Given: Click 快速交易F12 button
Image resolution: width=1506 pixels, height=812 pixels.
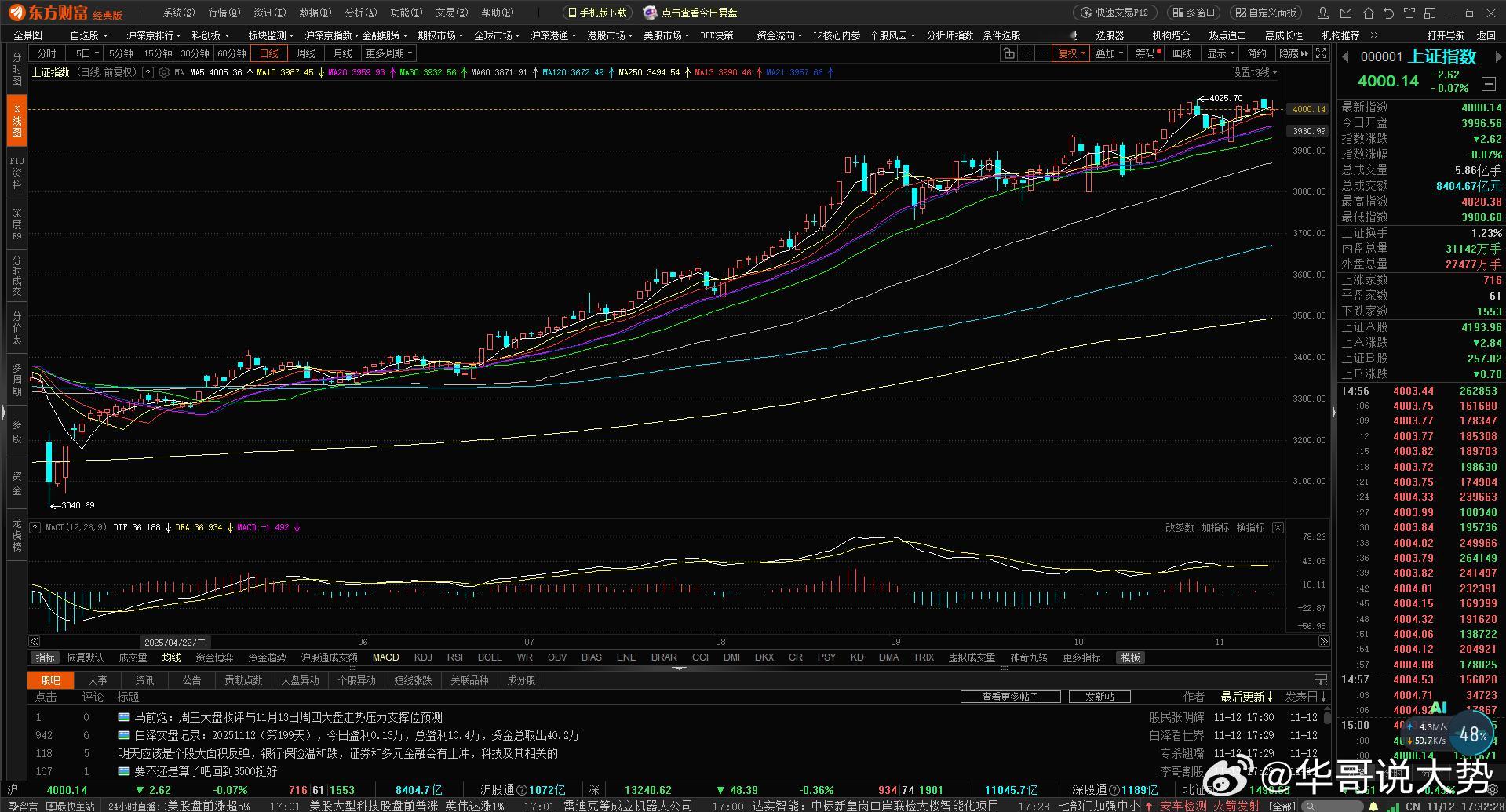Looking at the screenshot, I should coord(1114,13).
